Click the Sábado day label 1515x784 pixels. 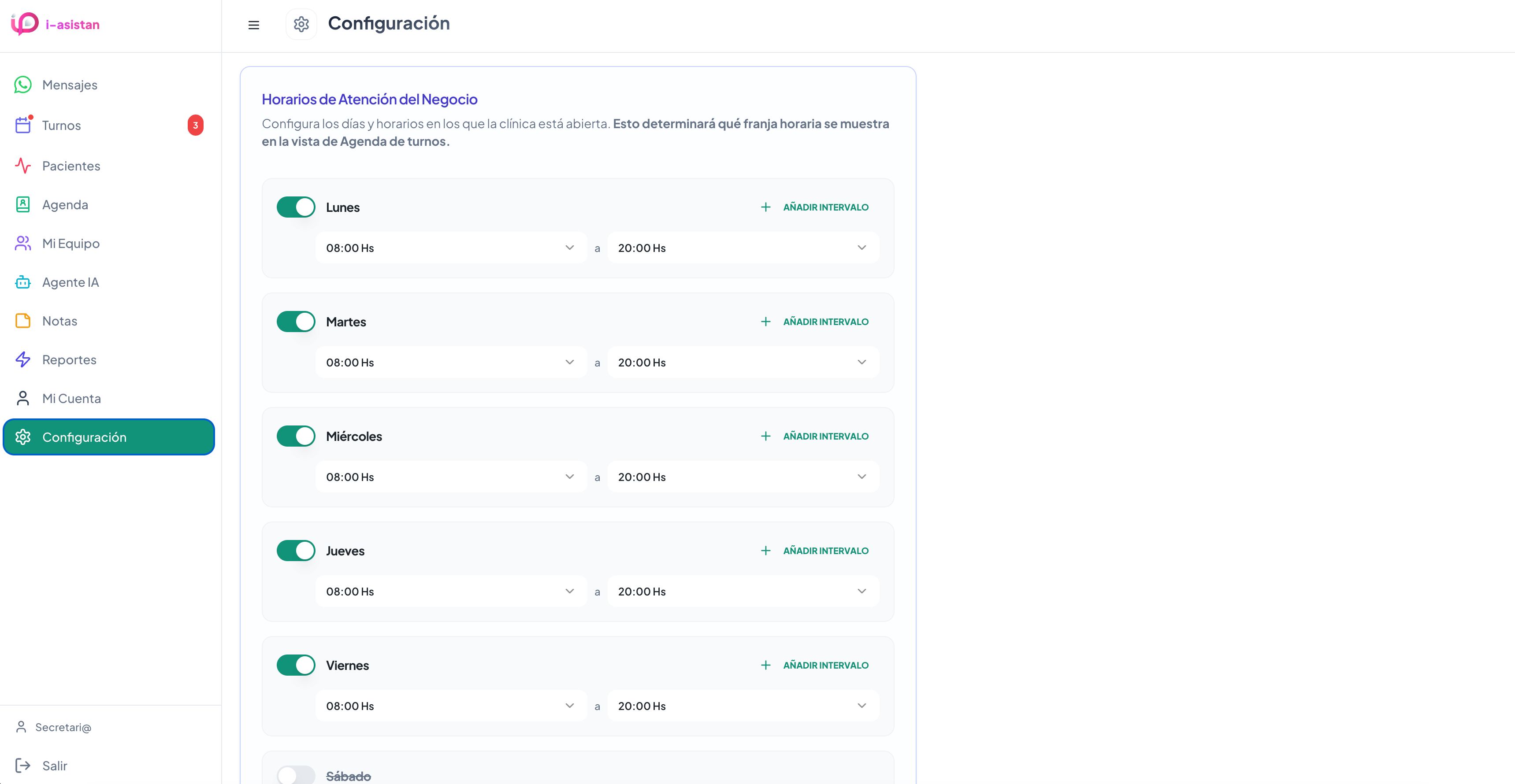348,776
